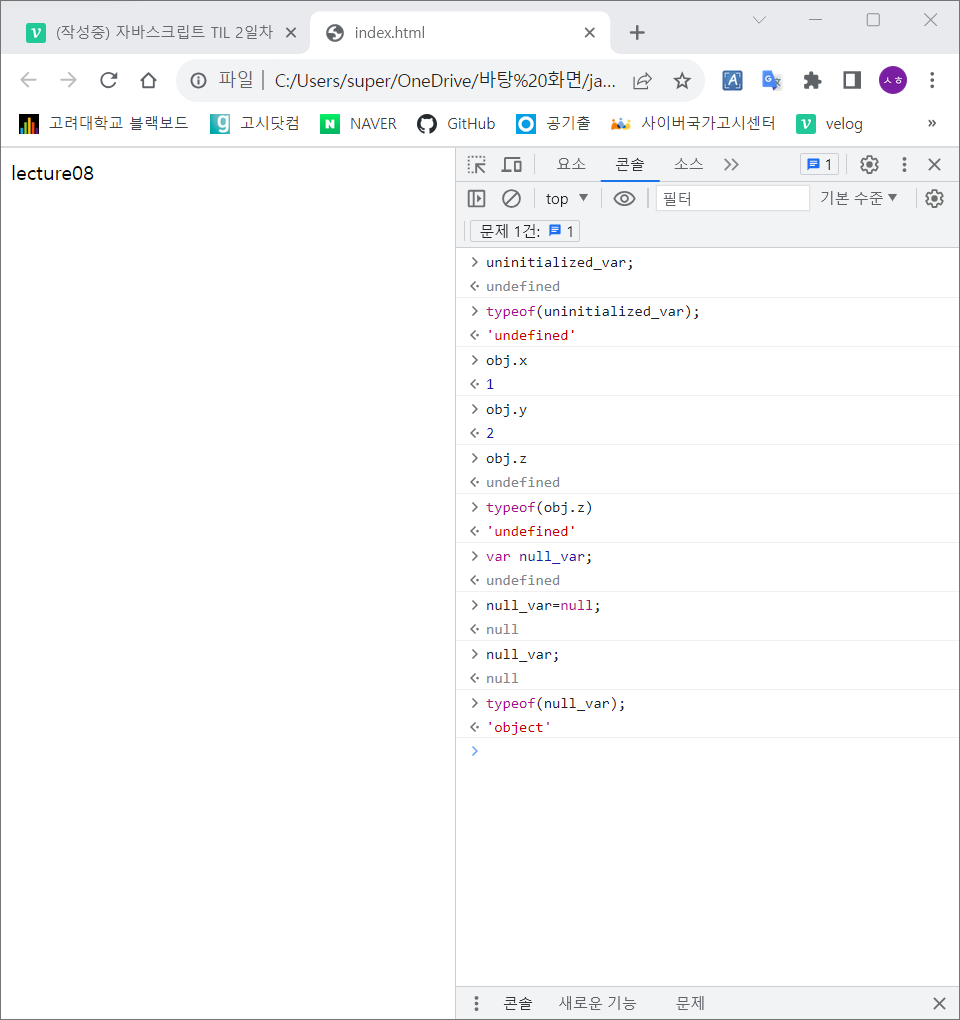The width and height of the screenshot is (960, 1020).
Task: Open the issues badge showing 1
Action: click(820, 165)
